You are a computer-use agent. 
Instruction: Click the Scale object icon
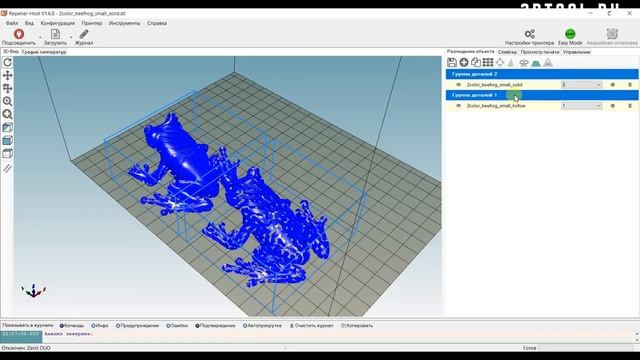coord(511,62)
